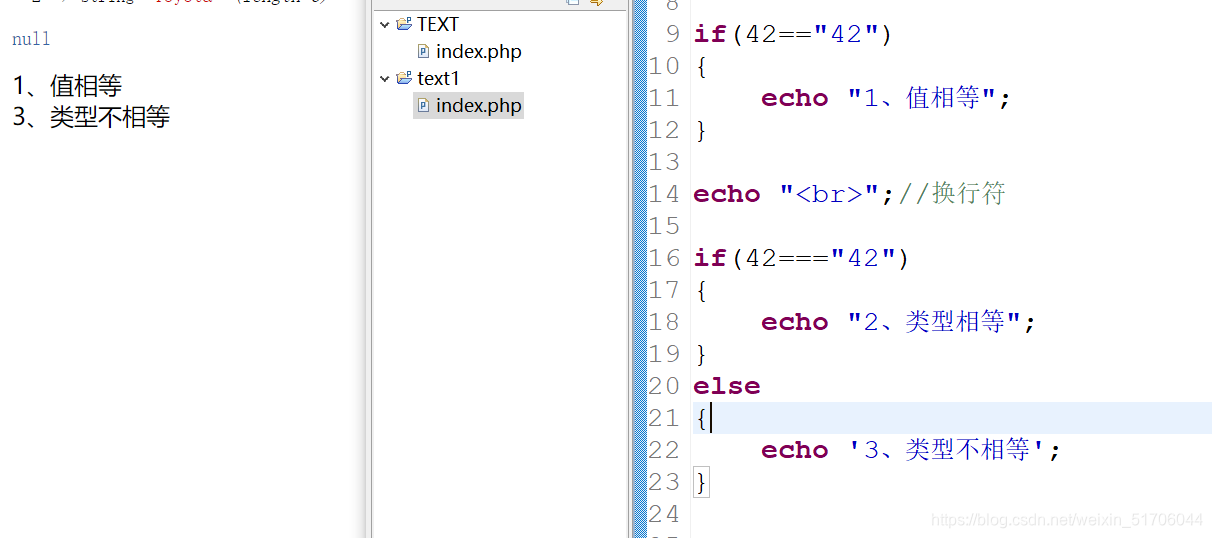Click line number 24 in gutter
Screen dimensions: 1212x538
pyautogui.click(x=664, y=514)
